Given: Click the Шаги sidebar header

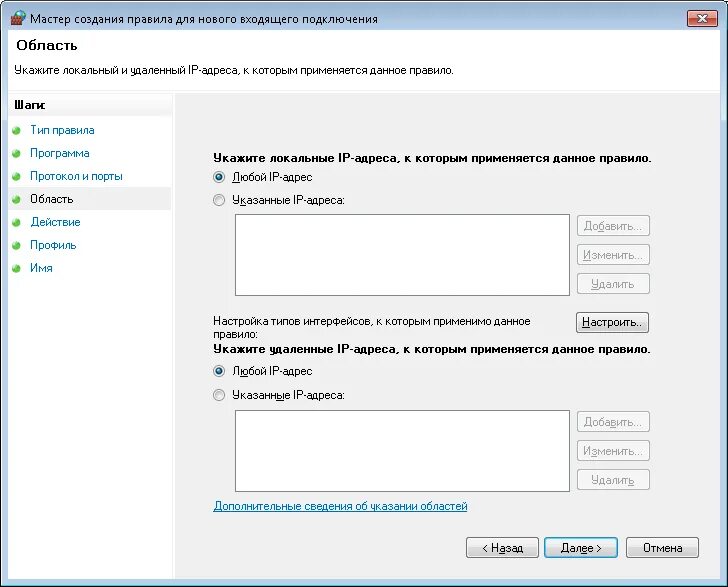Looking at the screenshot, I should (30, 105).
